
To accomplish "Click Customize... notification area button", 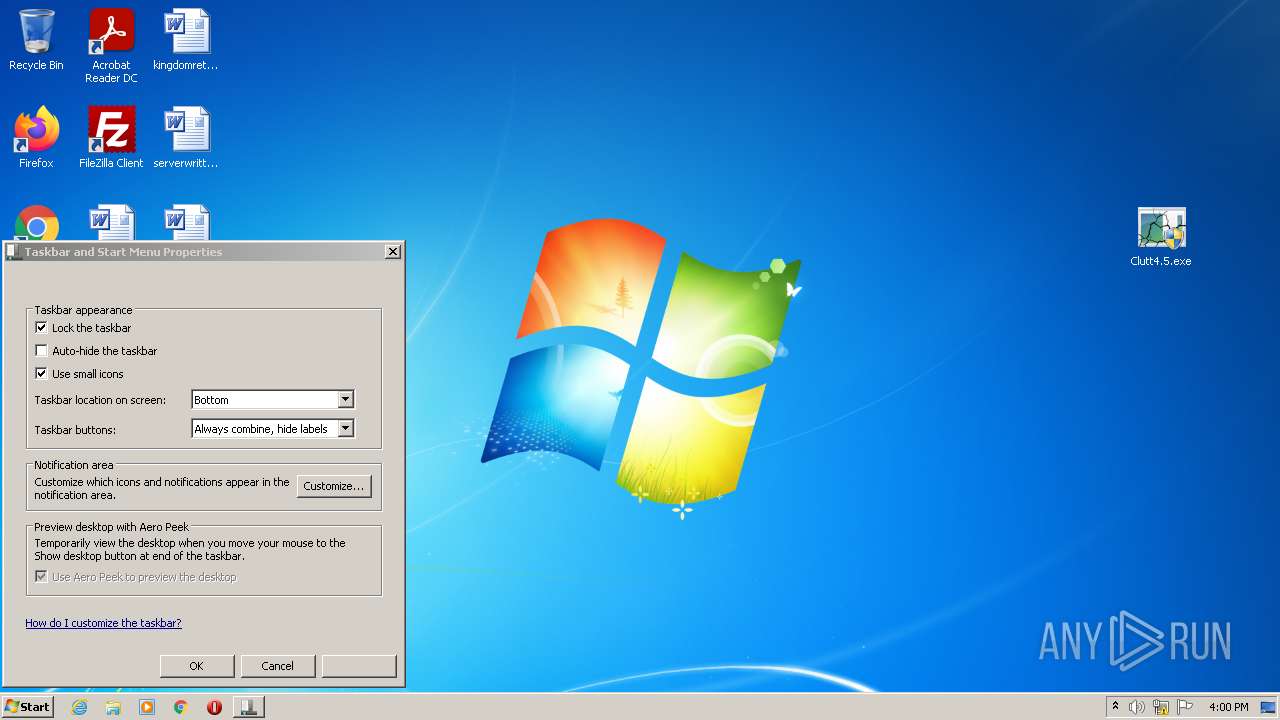I will tap(334, 486).
